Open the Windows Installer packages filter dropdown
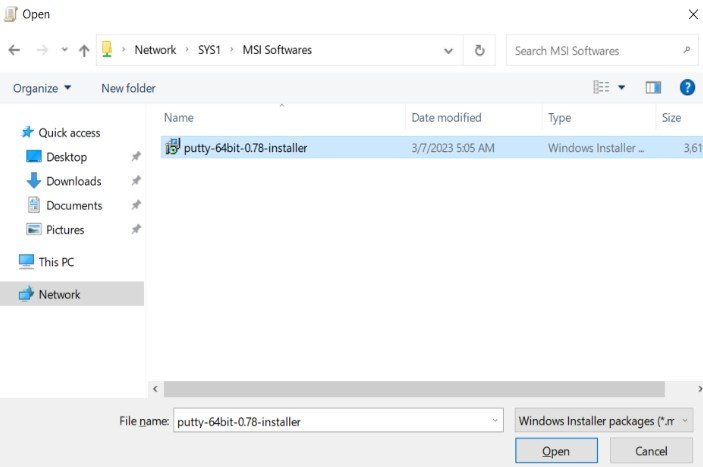This screenshot has width=703, height=467. pos(603,420)
